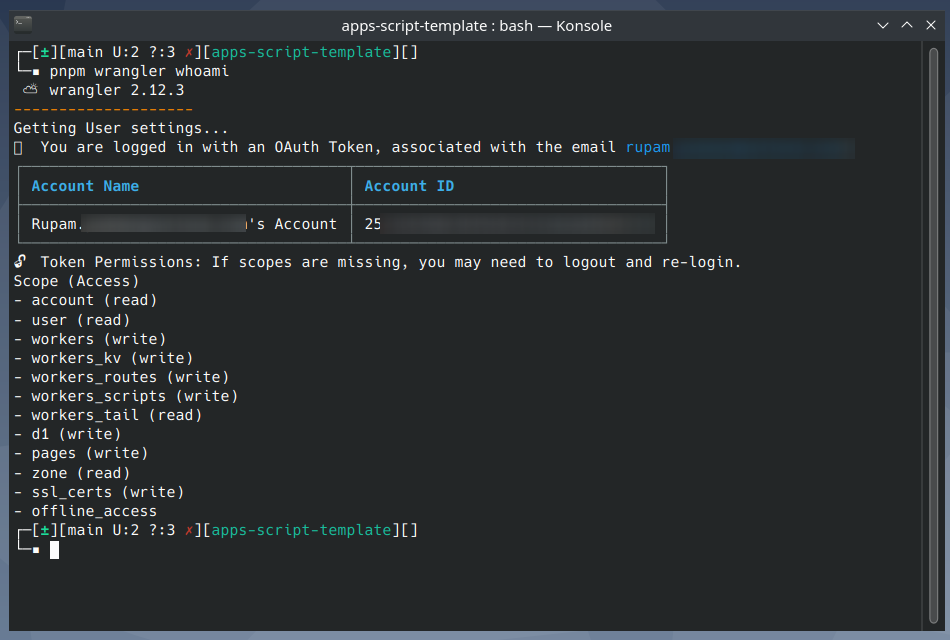This screenshot has width=950, height=640.
Task: Click the Account ID value cell starting with 25
Action: click(509, 224)
